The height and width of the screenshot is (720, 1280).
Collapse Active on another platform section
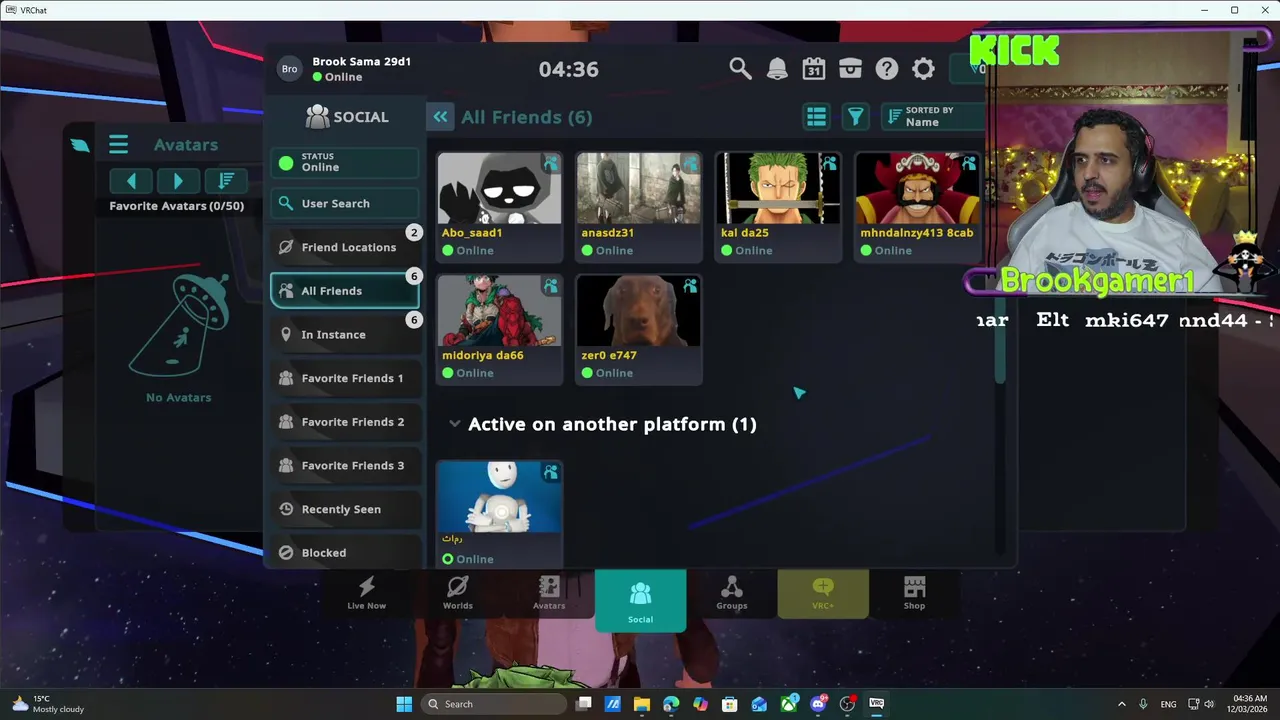tap(455, 424)
